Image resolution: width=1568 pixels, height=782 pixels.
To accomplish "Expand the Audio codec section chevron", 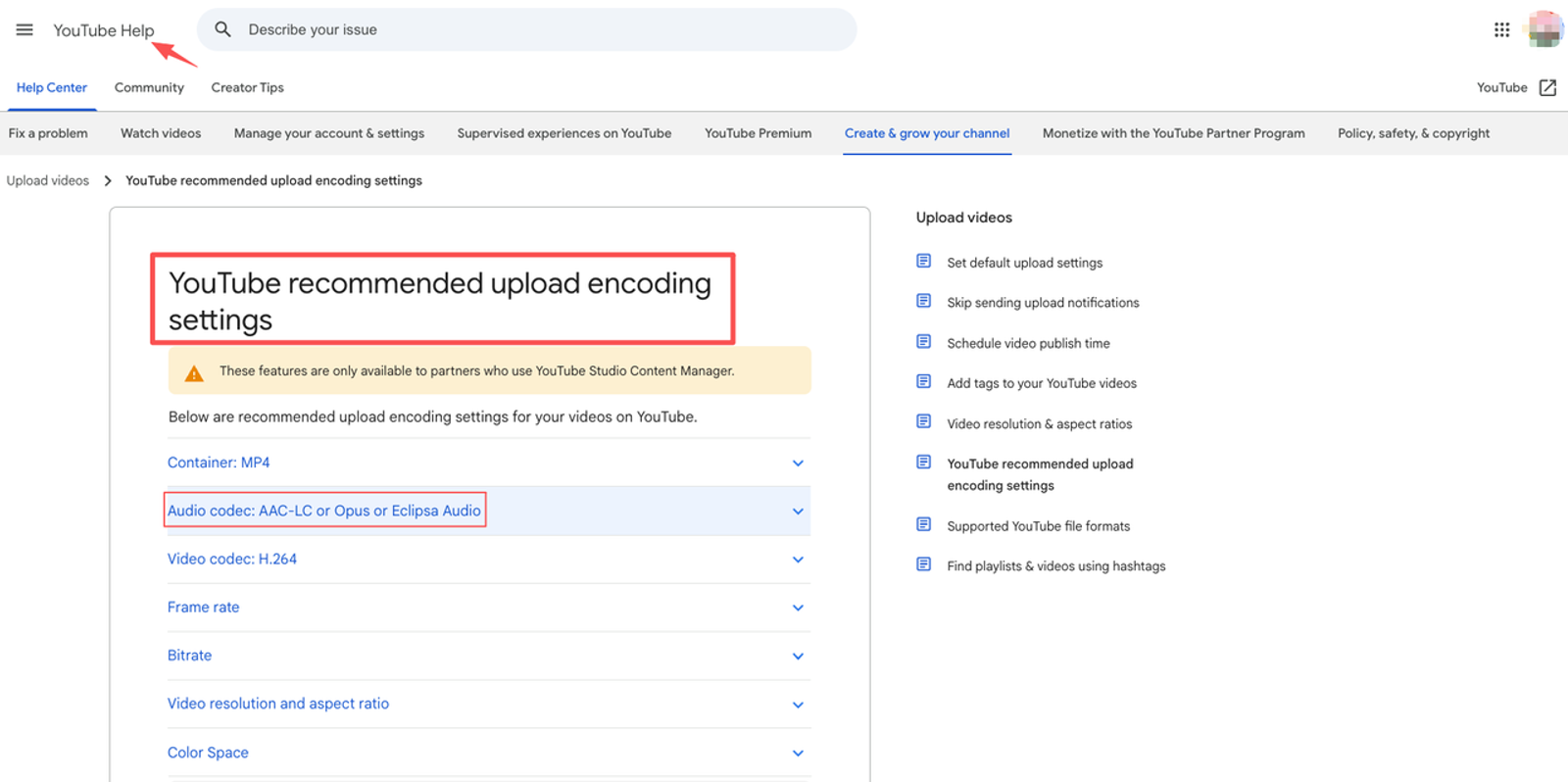I will [798, 512].
